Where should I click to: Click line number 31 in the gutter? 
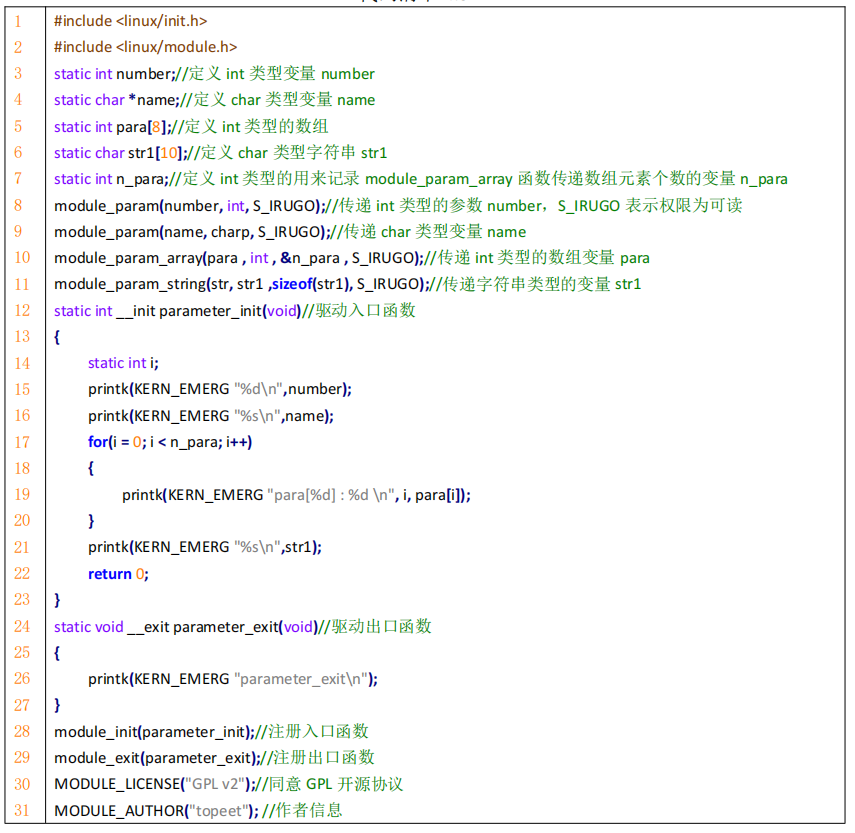click(22, 811)
